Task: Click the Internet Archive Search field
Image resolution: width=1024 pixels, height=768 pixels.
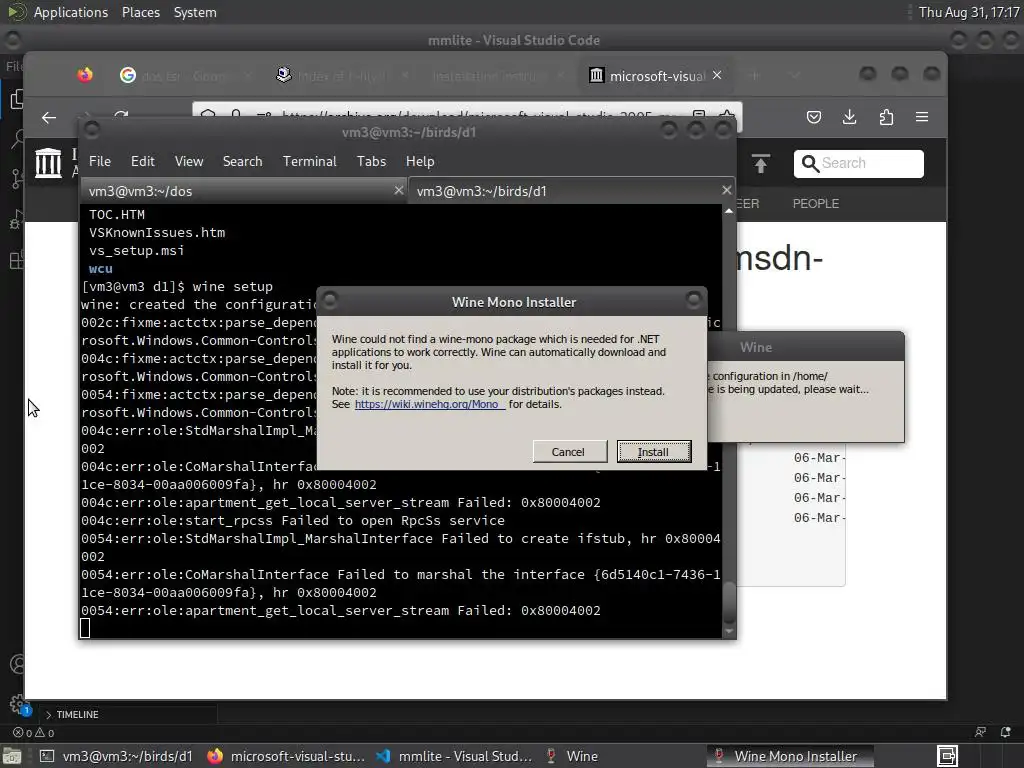Action: click(x=859, y=163)
